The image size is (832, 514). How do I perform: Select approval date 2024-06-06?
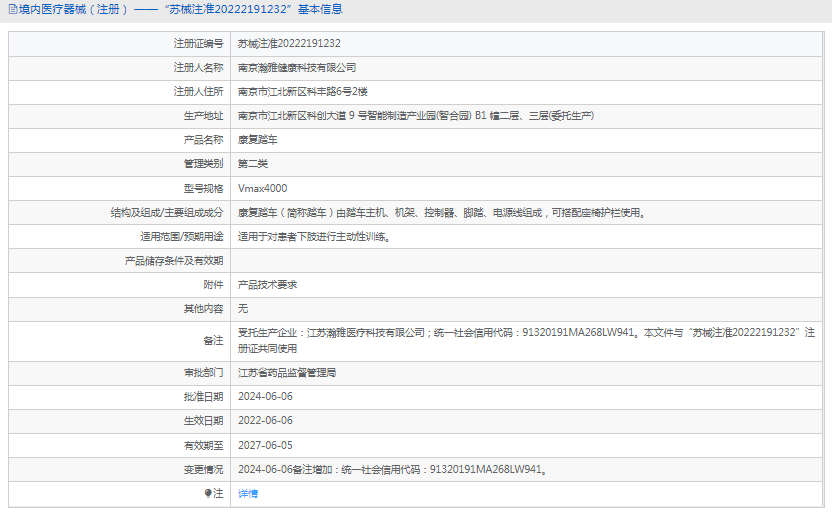[x=265, y=397]
